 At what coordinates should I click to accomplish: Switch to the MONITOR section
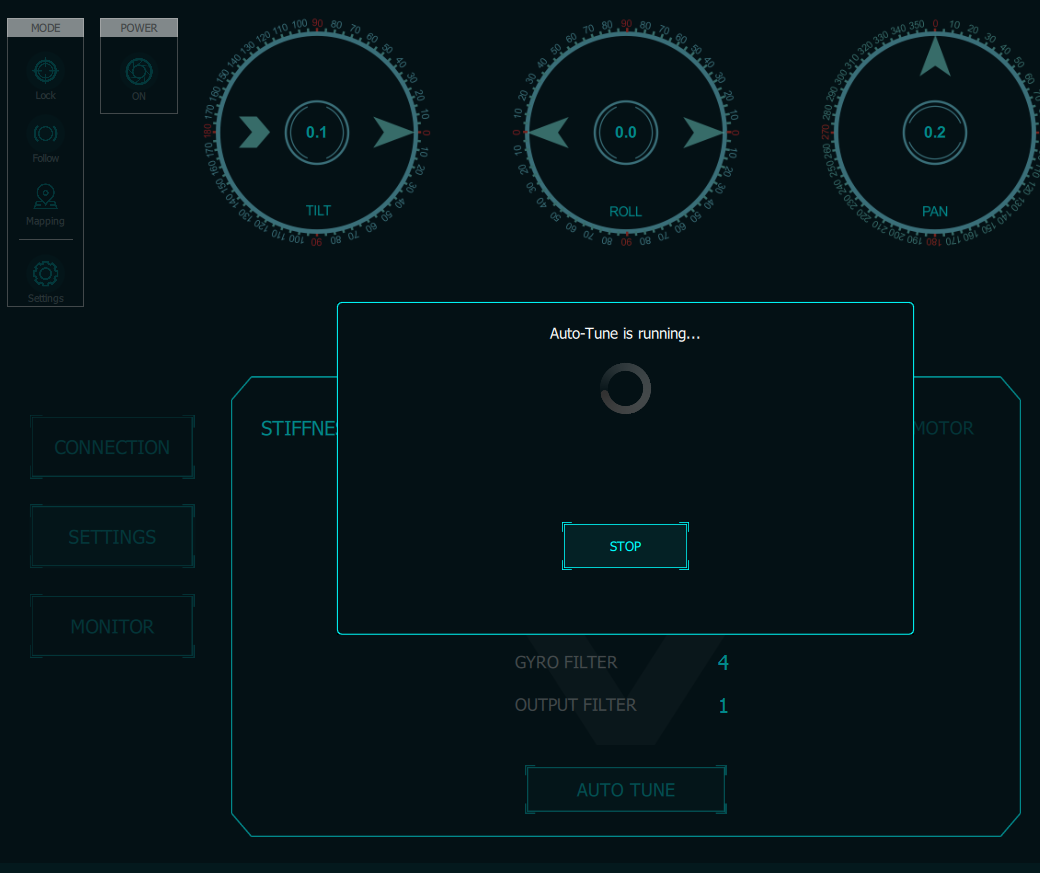click(x=112, y=627)
